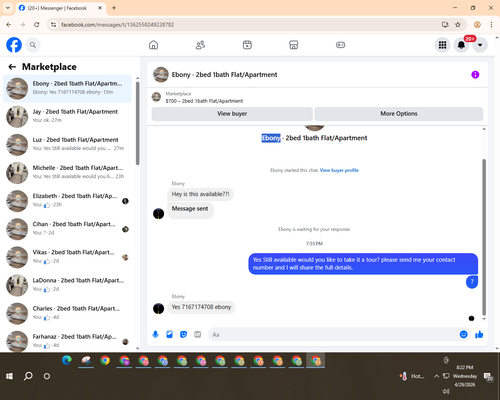This screenshot has width=500, height=400.
Task: Choose a sticker icon
Action: click(x=183, y=334)
